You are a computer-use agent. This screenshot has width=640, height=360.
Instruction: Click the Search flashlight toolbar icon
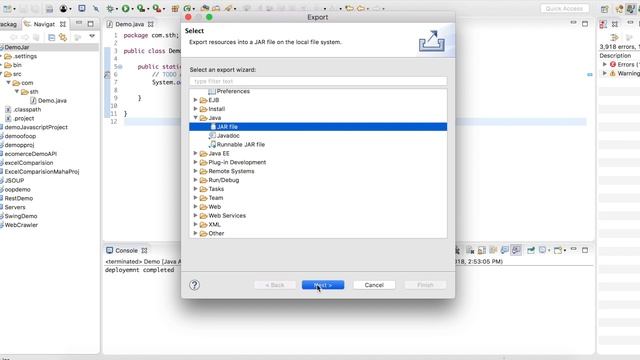[x=229, y=8]
